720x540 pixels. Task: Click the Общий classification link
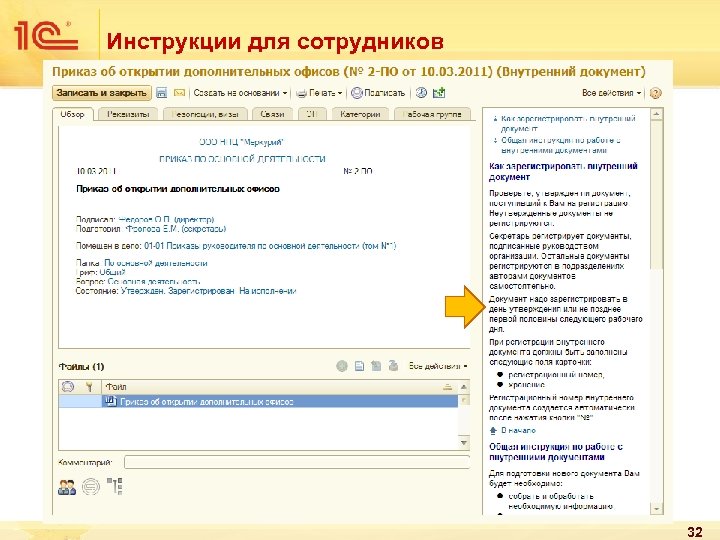coord(112,272)
